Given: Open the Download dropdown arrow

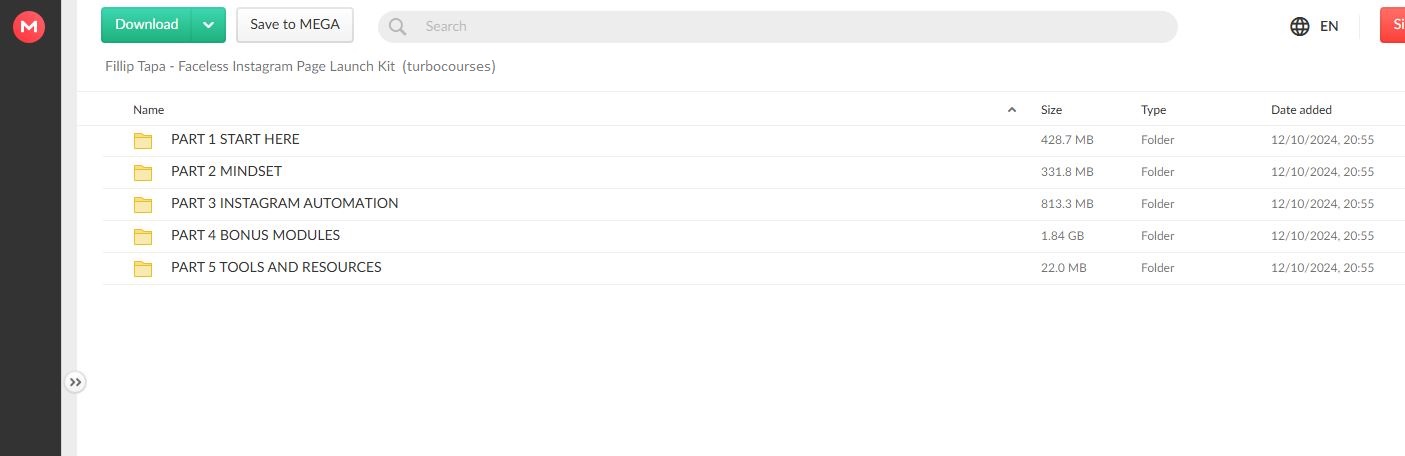Looking at the screenshot, I should 208,25.
